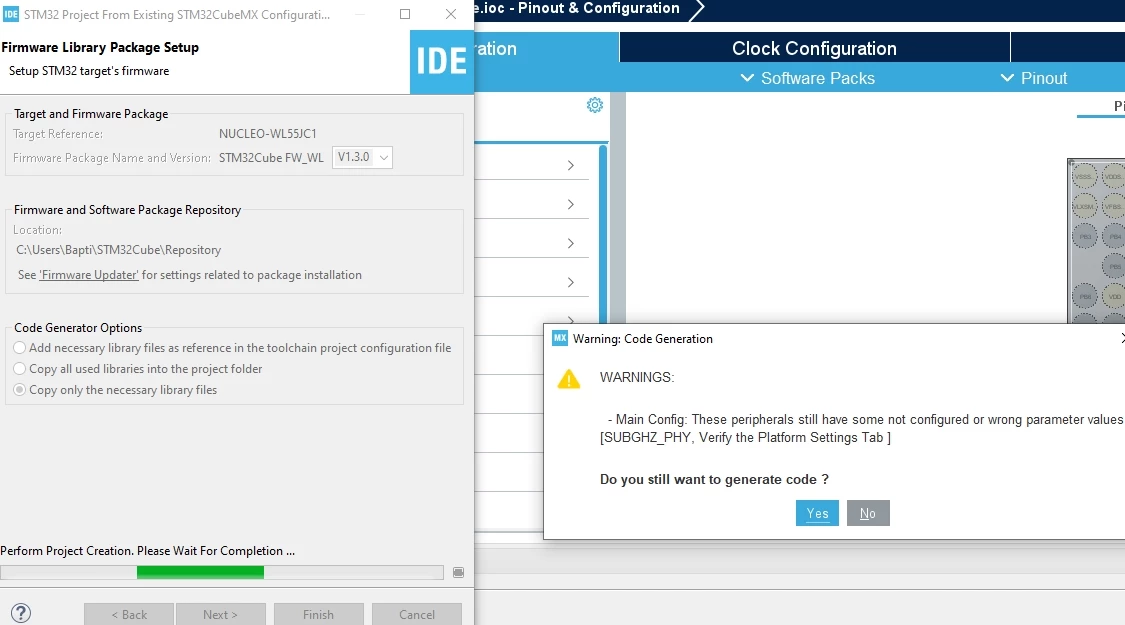Click the Finish button in the wizard
The width and height of the screenshot is (1125, 625).
[x=319, y=614]
